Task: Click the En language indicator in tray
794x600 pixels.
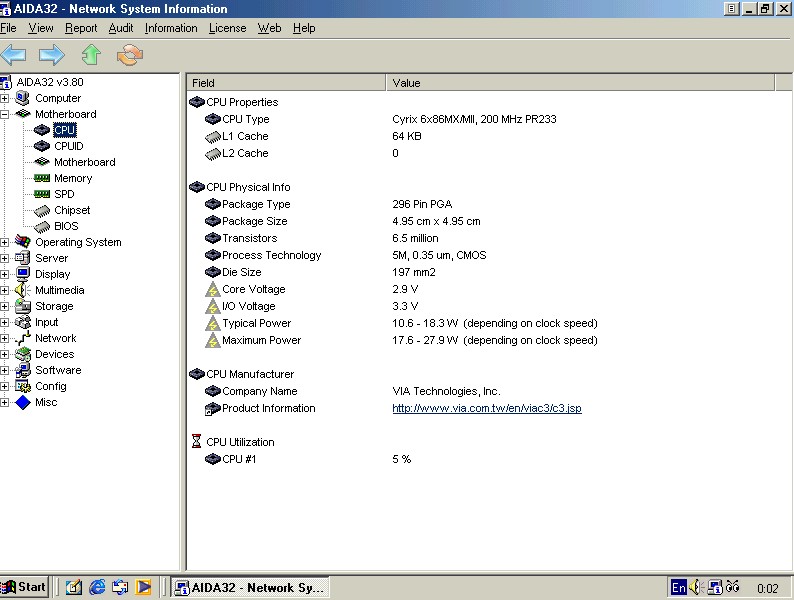Action: click(679, 587)
